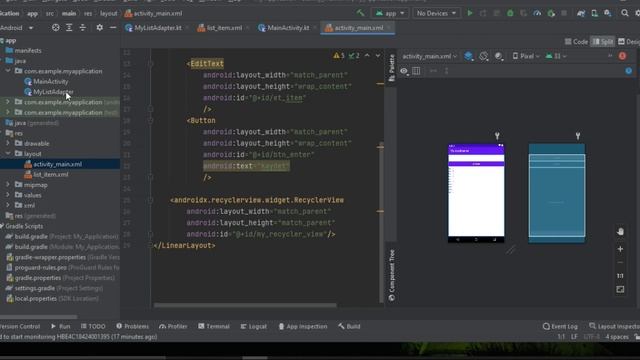Expand the values folder
640x360 pixels.
[x=8, y=195]
